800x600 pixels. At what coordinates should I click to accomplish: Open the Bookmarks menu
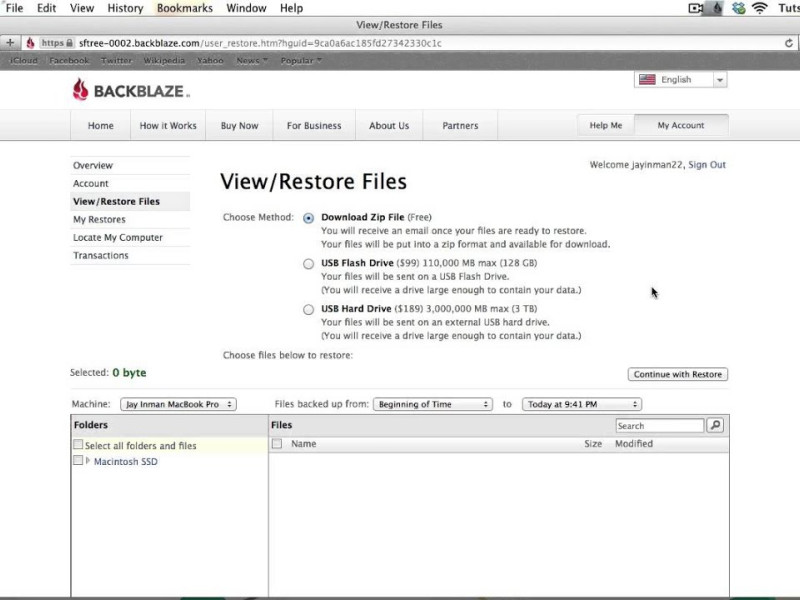tap(185, 8)
